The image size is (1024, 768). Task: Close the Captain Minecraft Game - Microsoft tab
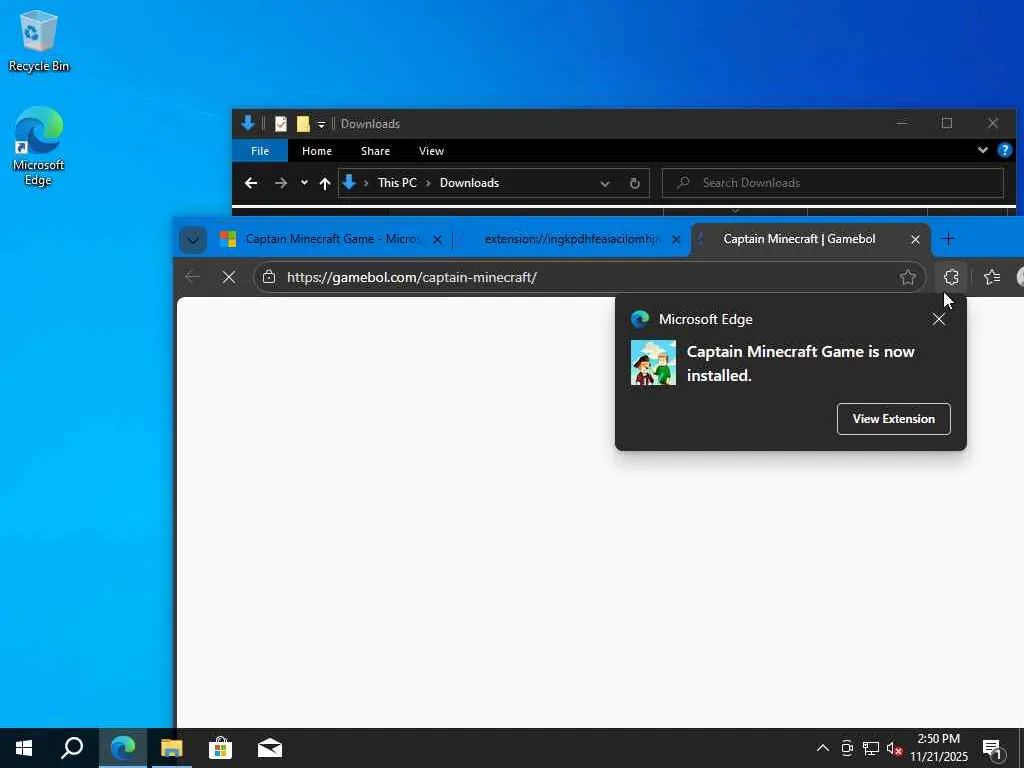click(x=438, y=240)
